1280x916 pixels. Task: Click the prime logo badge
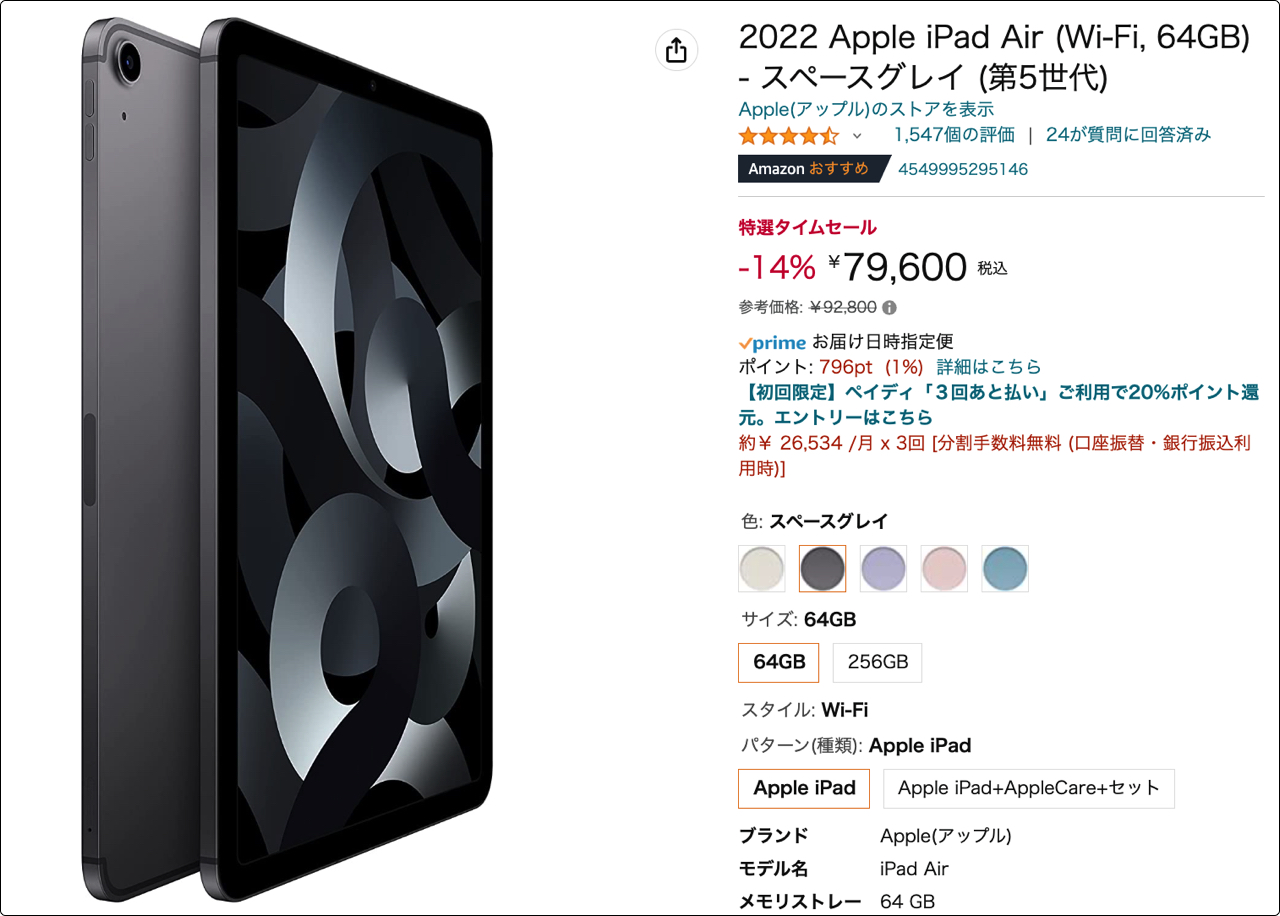[x=771, y=342]
